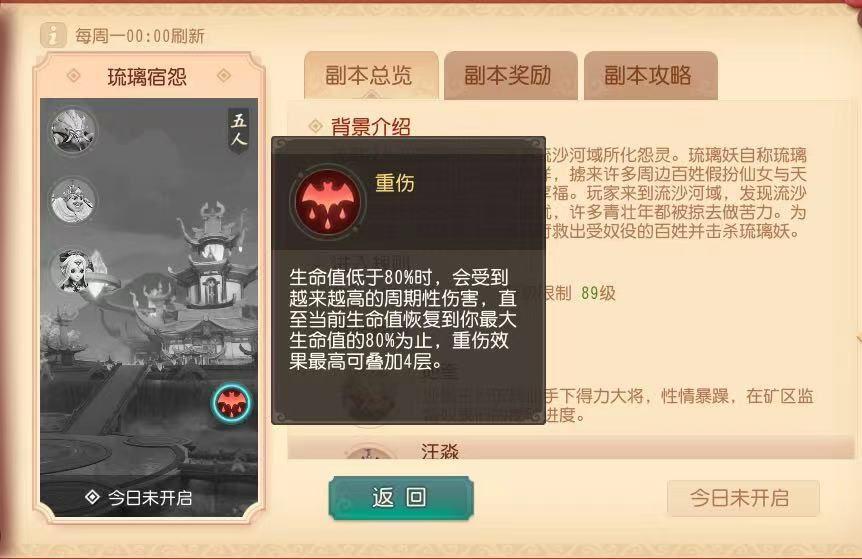Click the 重伤 title text in the tooltip
The image size is (862, 559).
point(395,183)
